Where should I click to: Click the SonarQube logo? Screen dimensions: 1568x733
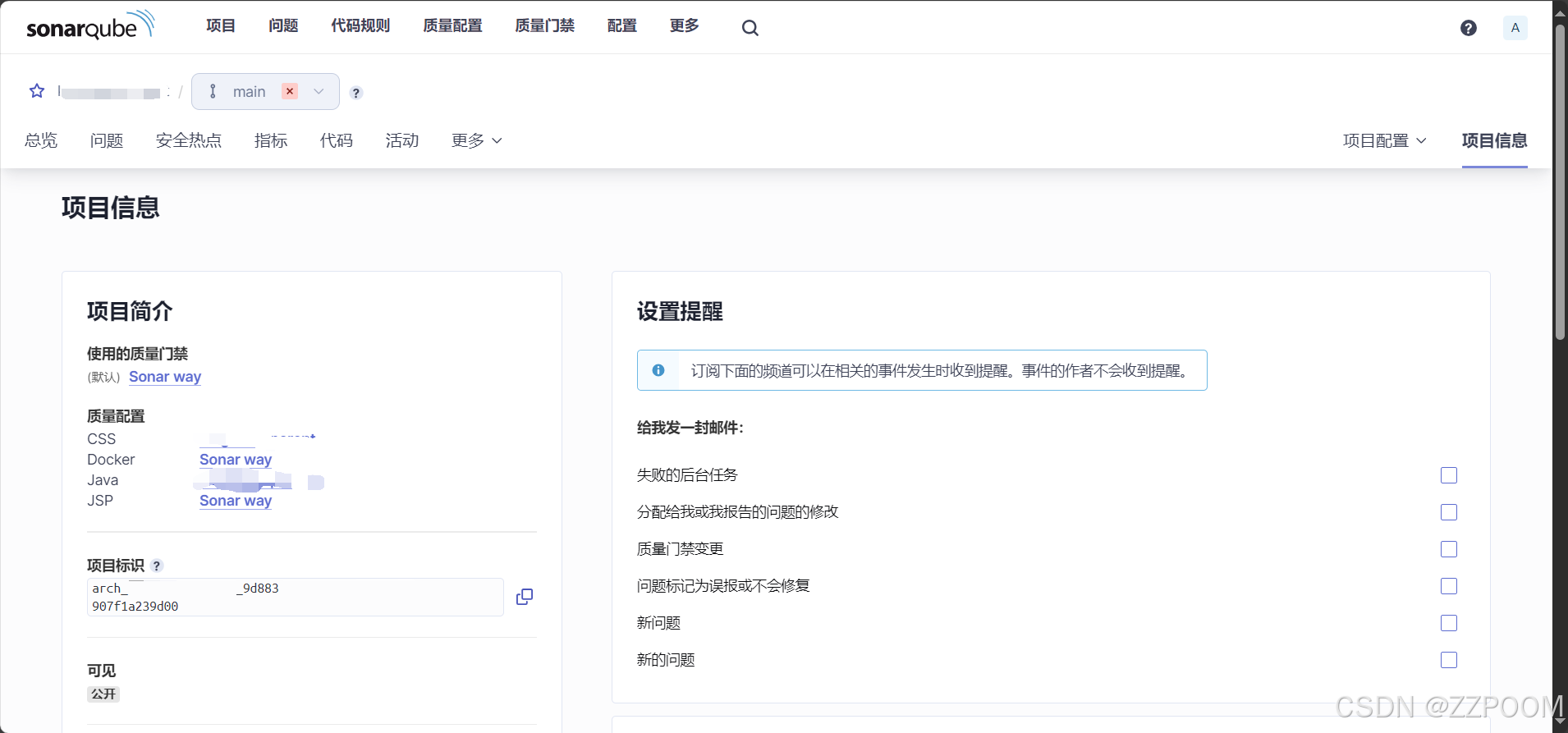coord(90,25)
